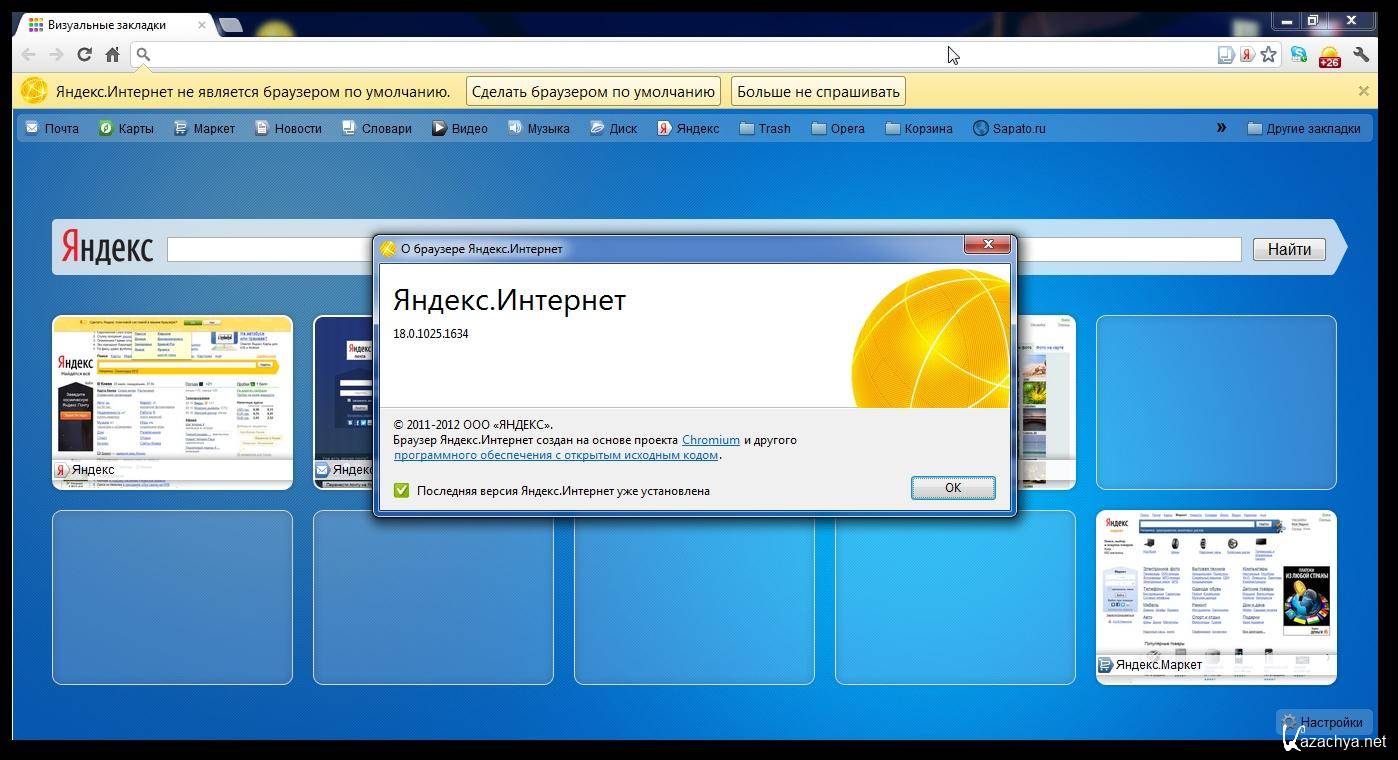
Task: Go to the home page icon
Action: 112,55
